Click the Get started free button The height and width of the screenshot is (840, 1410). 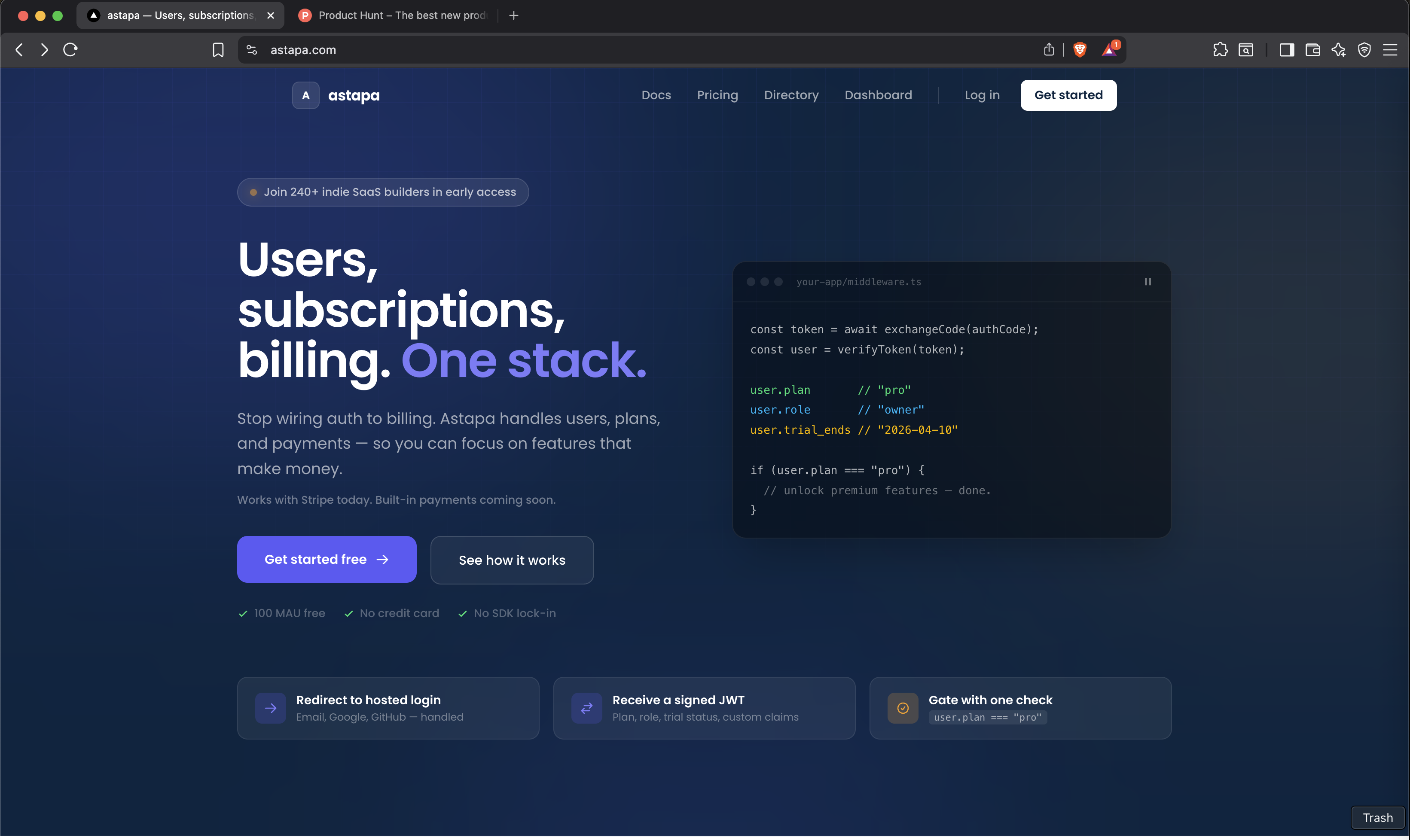(x=327, y=559)
